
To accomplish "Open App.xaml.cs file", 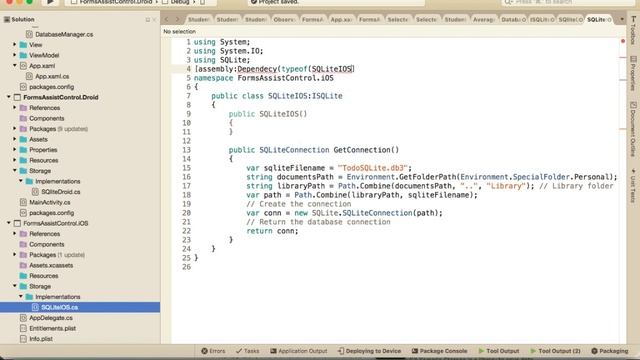I will (x=52, y=76).
